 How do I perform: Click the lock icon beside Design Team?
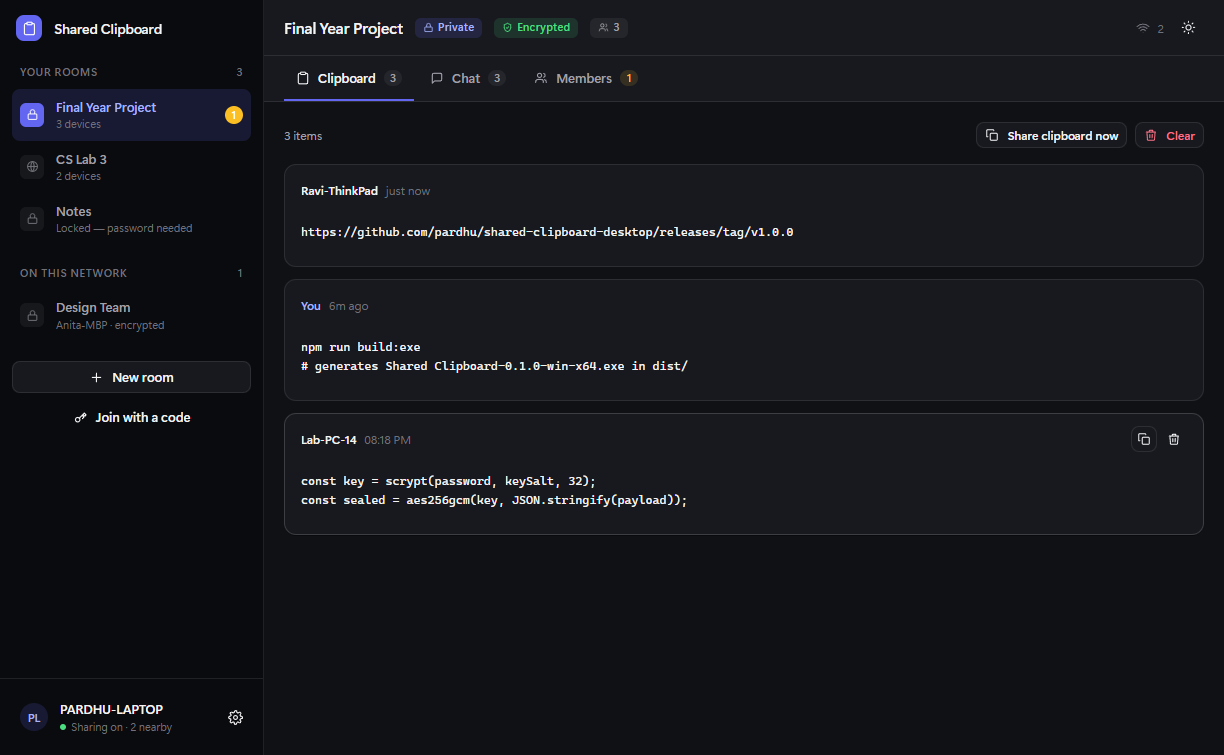point(32,315)
